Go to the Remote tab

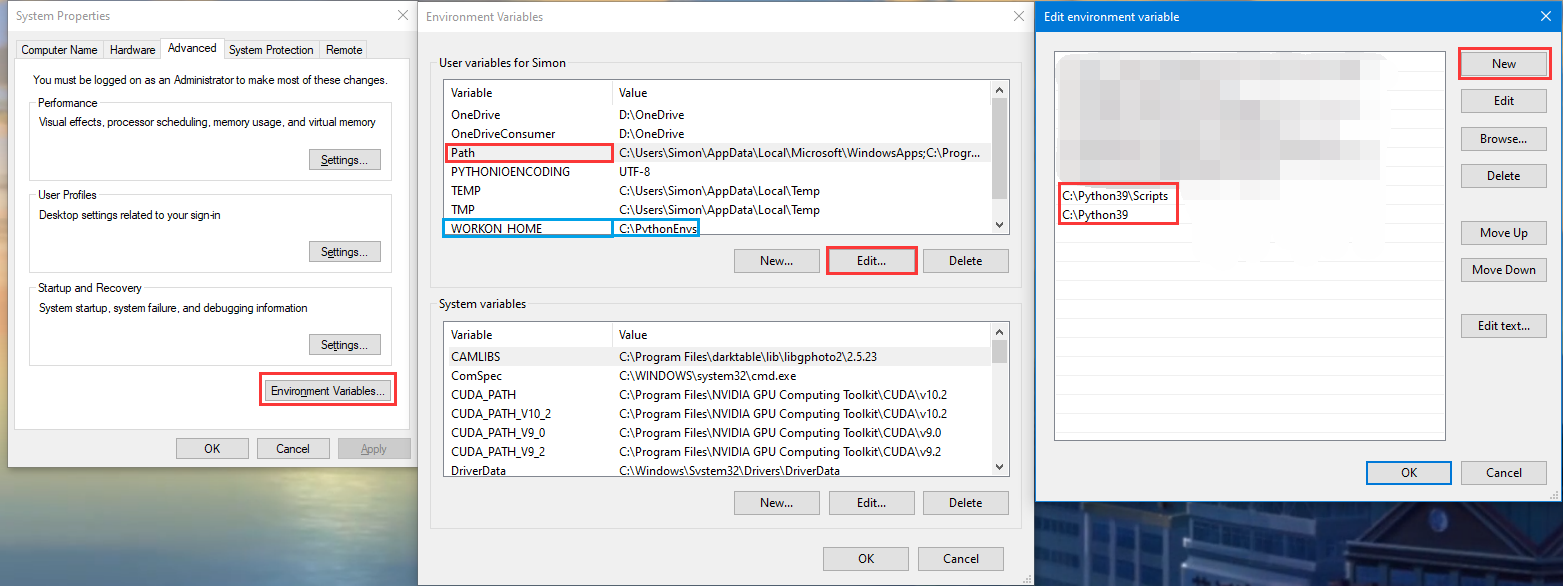point(344,49)
